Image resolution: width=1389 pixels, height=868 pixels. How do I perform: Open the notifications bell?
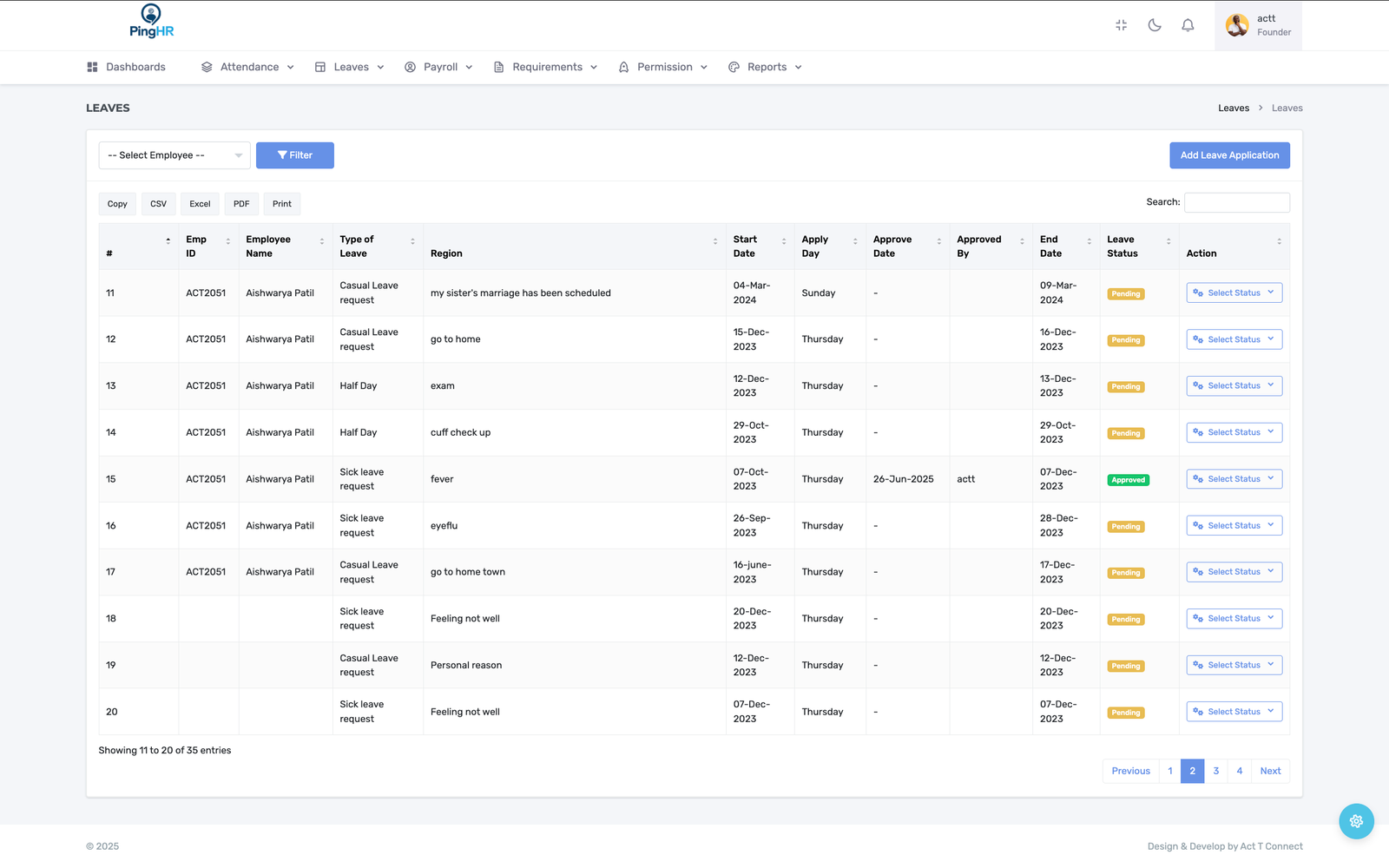[x=1188, y=25]
